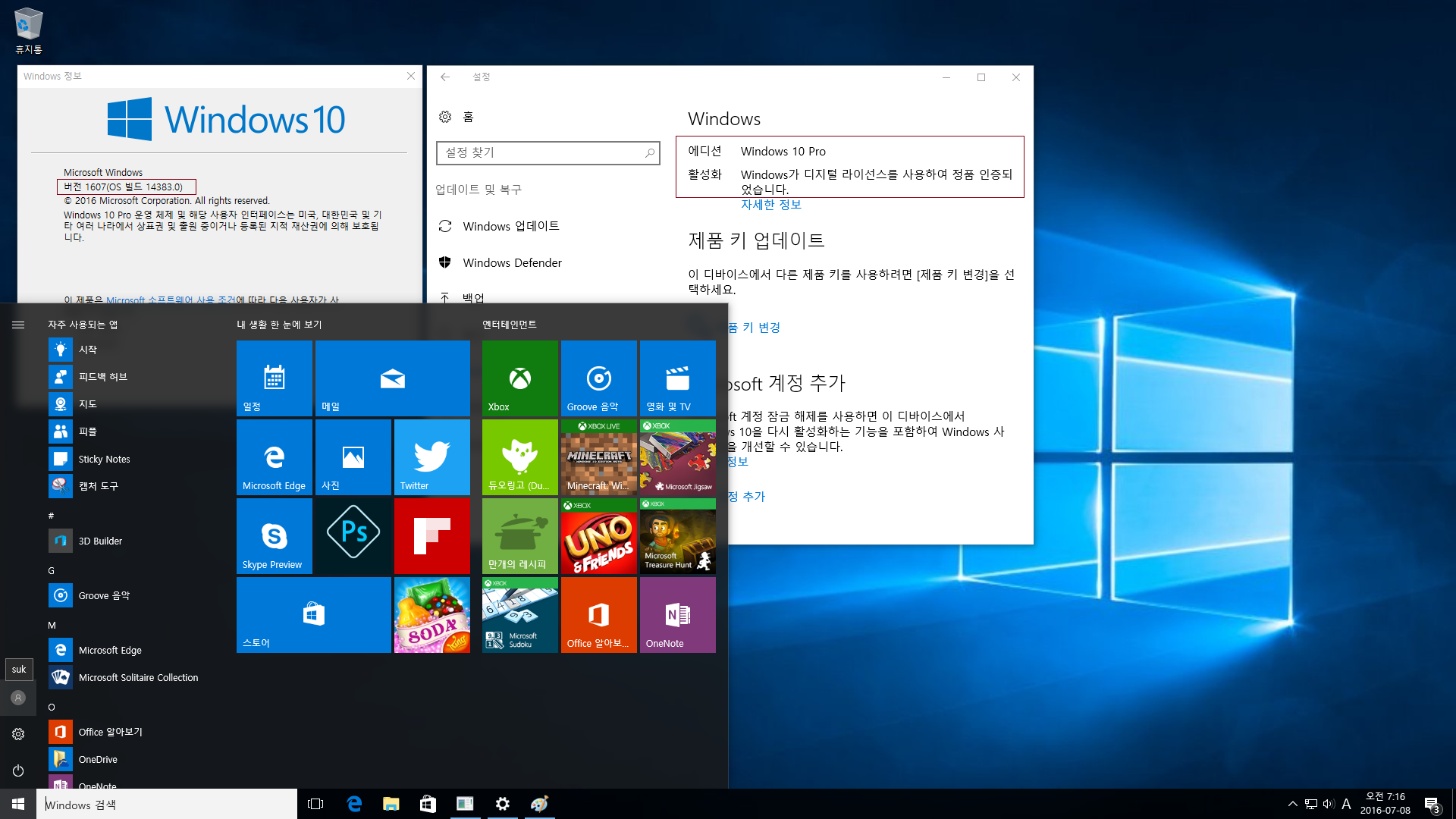Open Sticky Notes in the app list
Viewport: 1456px width, 819px height.
(132, 459)
